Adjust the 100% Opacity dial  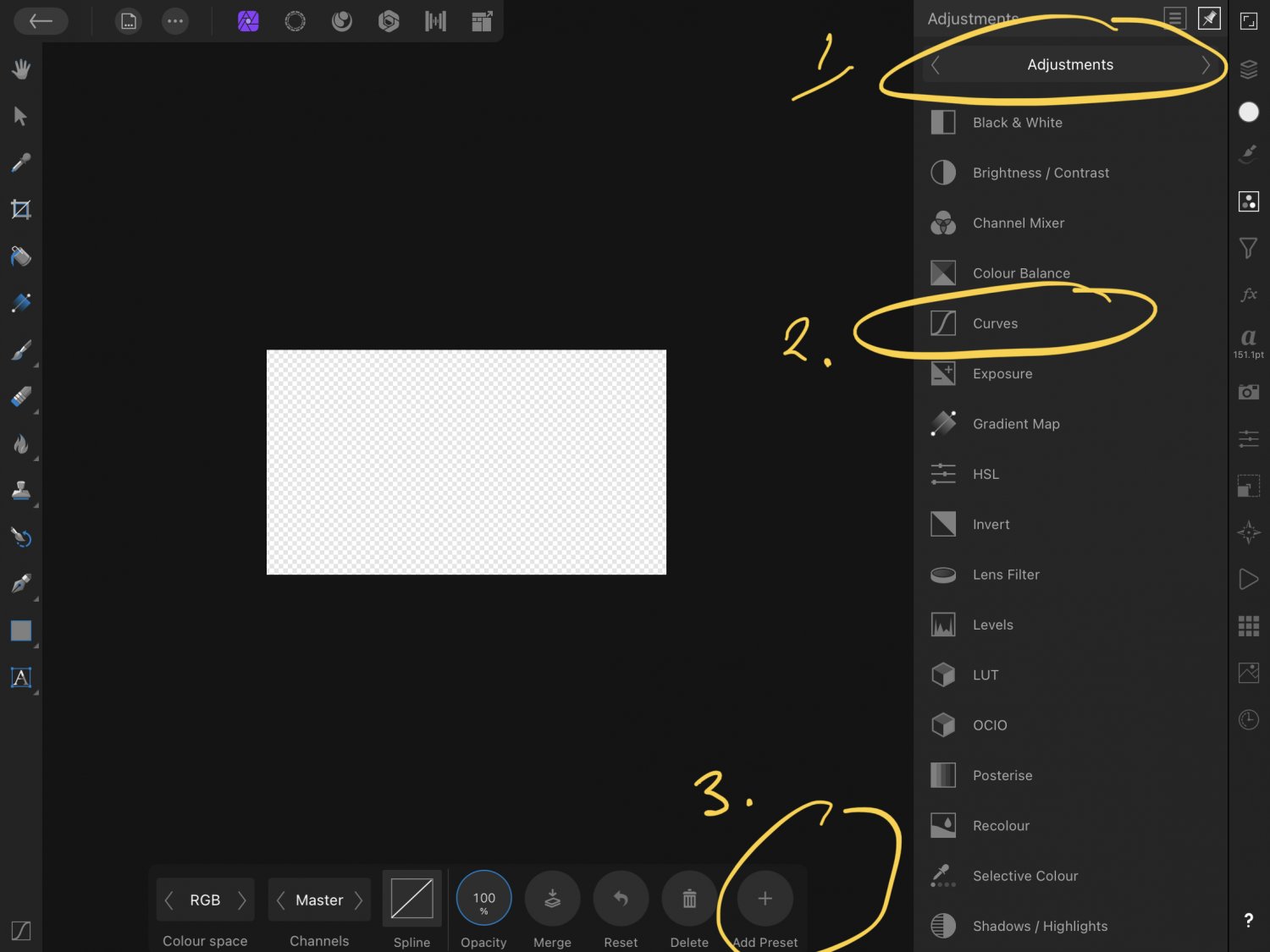484,899
